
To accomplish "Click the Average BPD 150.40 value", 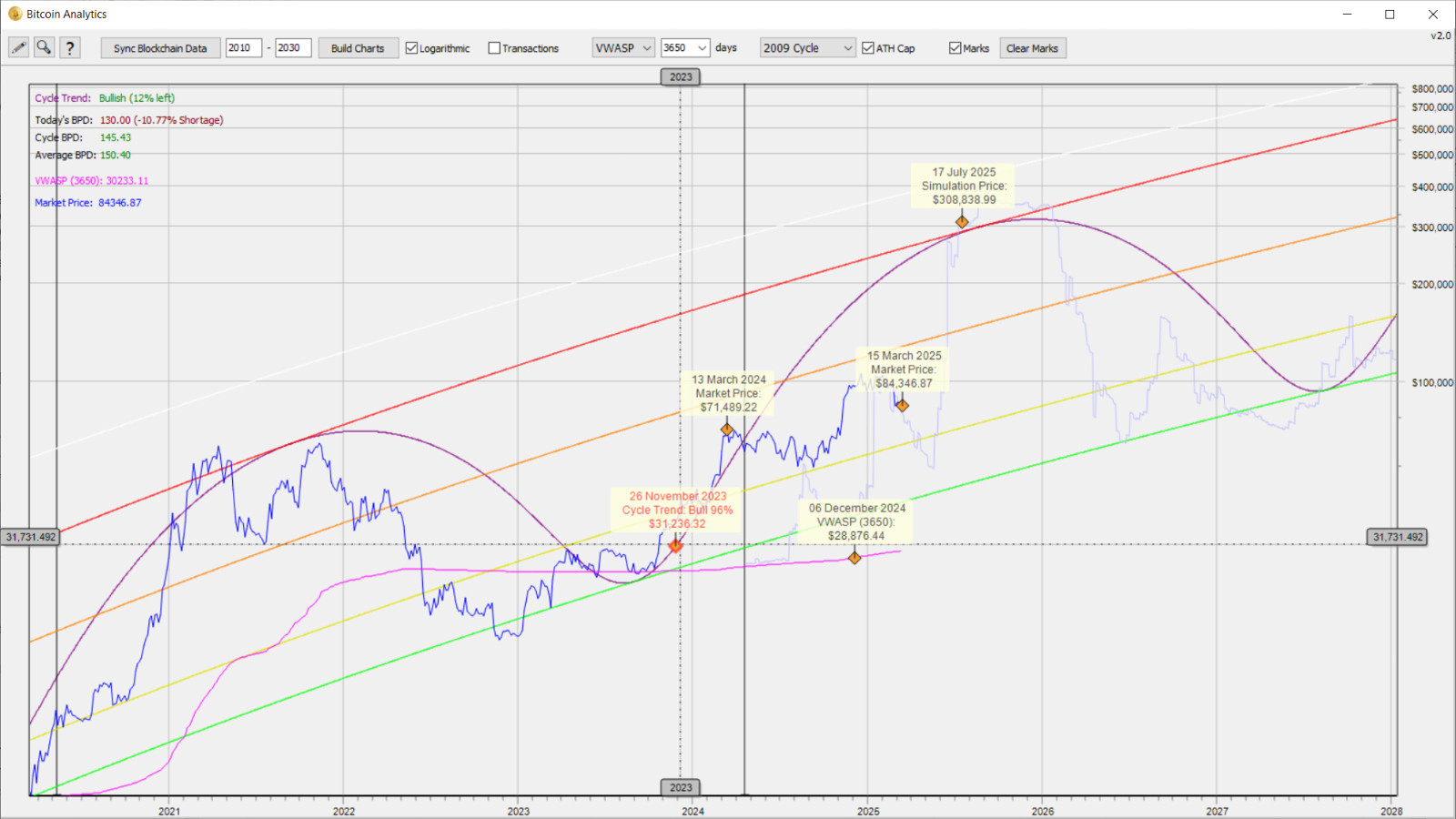I will click(x=116, y=156).
